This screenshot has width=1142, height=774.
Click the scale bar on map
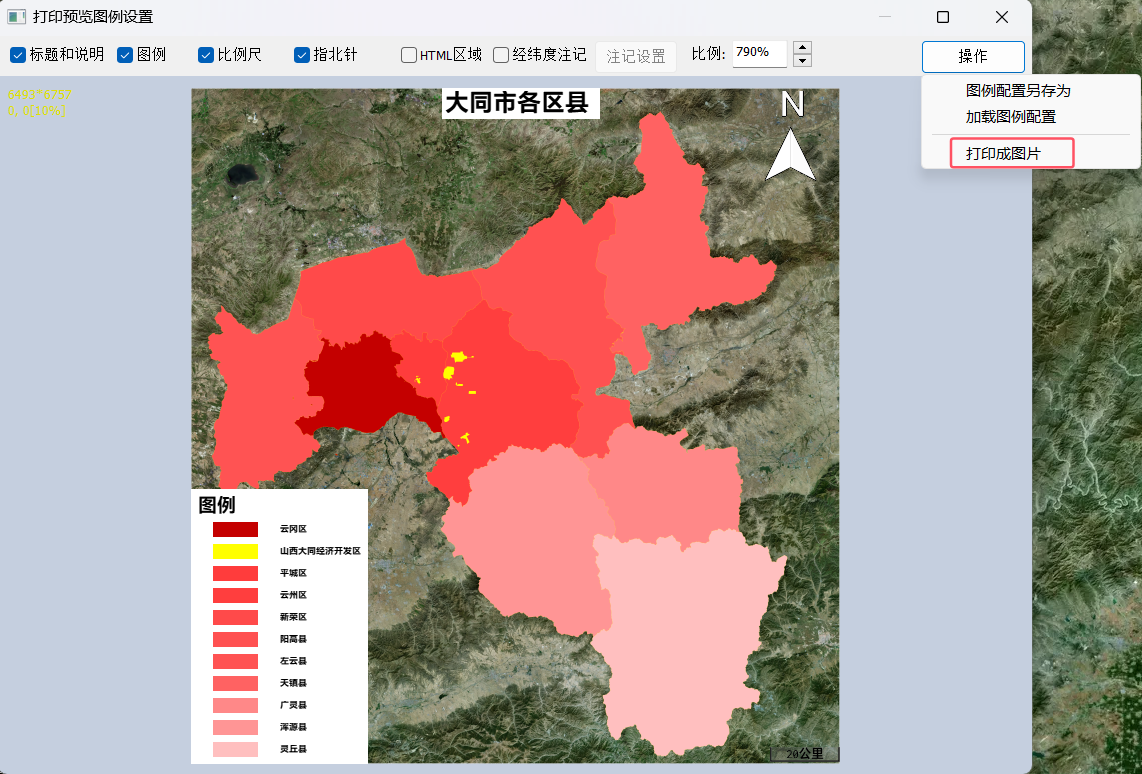805,753
